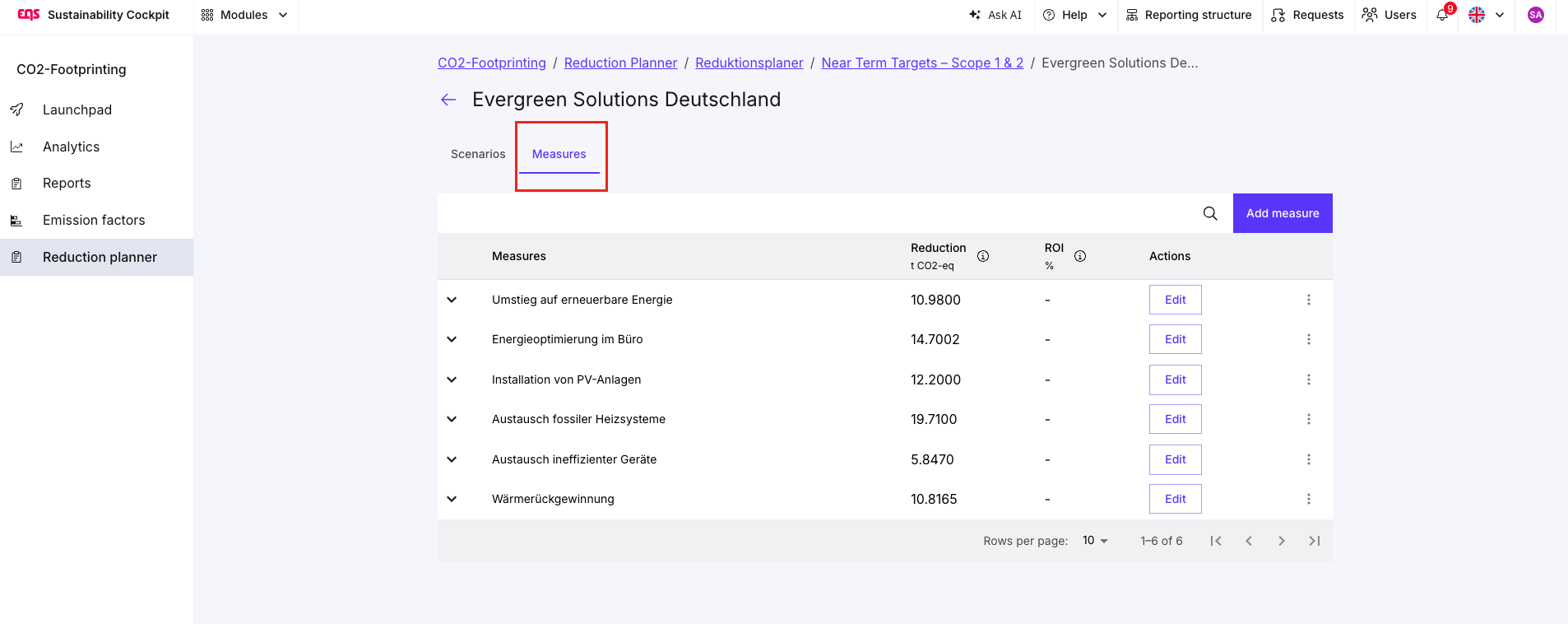Open the notifications bell icon
The height and width of the screenshot is (624, 1568).
1443,15
